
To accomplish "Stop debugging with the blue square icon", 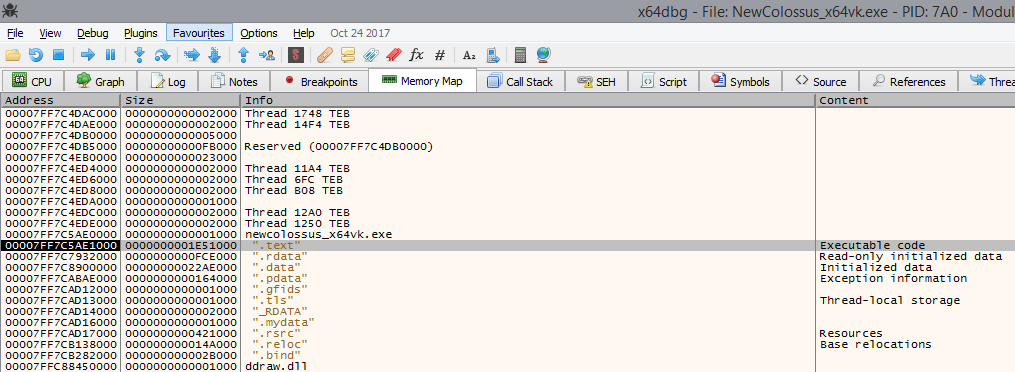I will [x=58, y=55].
